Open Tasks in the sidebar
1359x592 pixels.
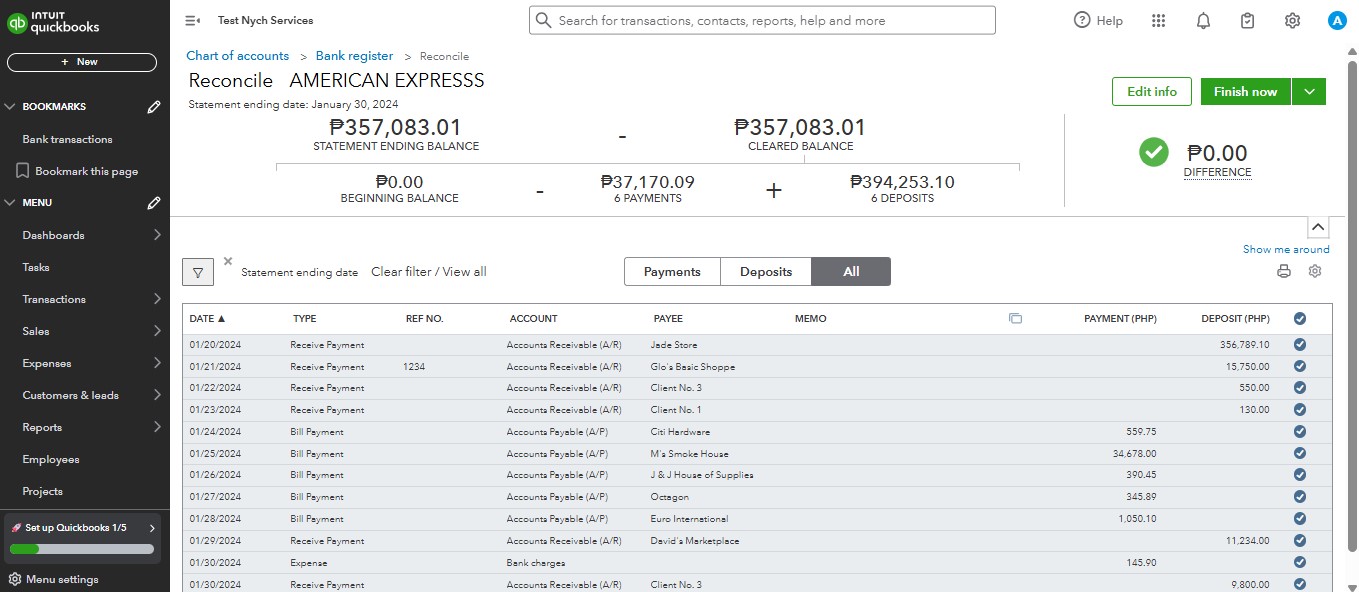[x=36, y=267]
